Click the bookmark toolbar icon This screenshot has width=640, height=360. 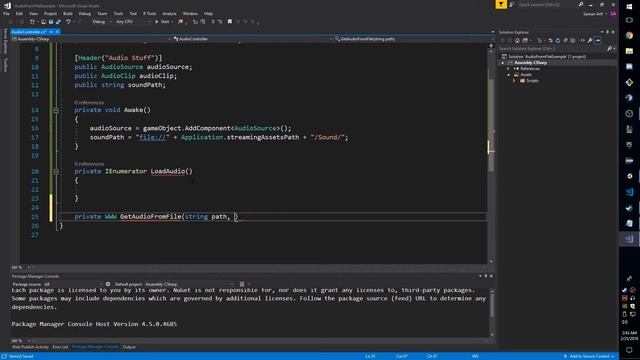click(x=230, y=22)
